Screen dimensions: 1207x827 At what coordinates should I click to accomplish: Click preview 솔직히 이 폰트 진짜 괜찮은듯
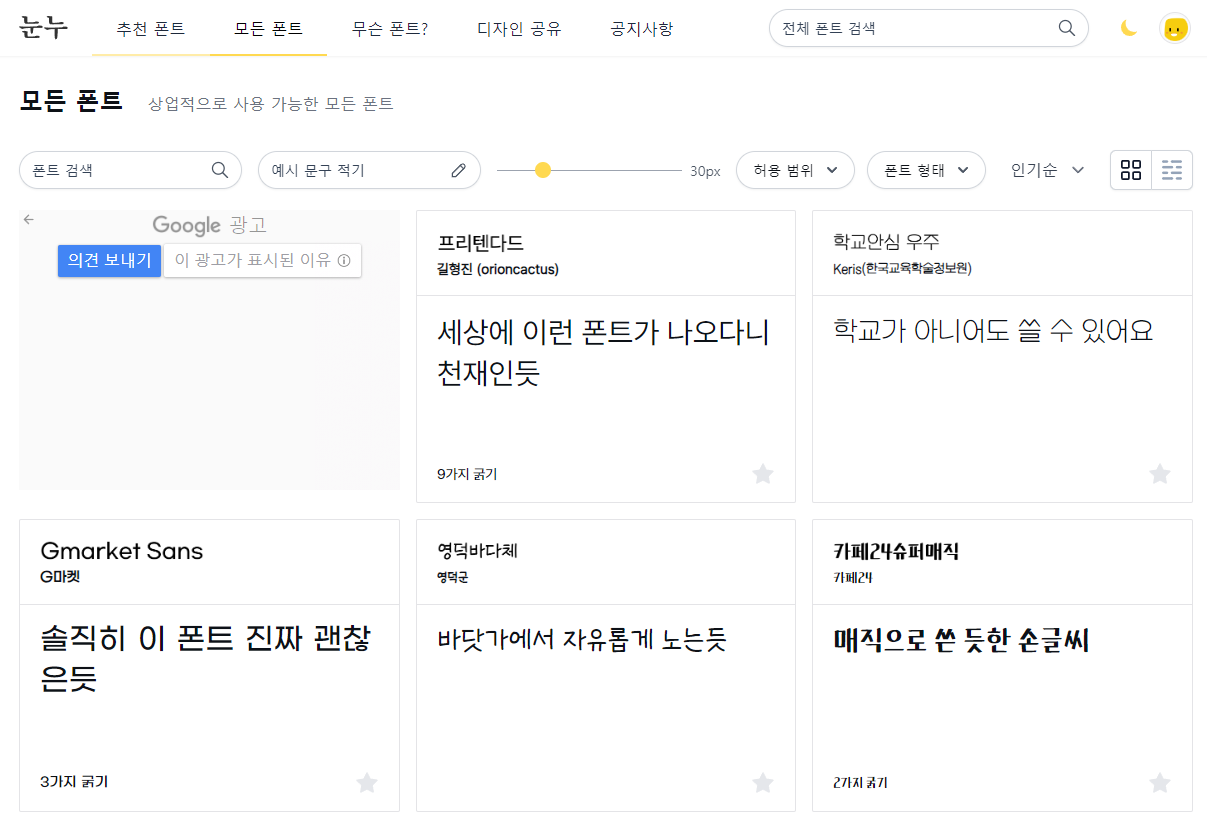point(206,660)
